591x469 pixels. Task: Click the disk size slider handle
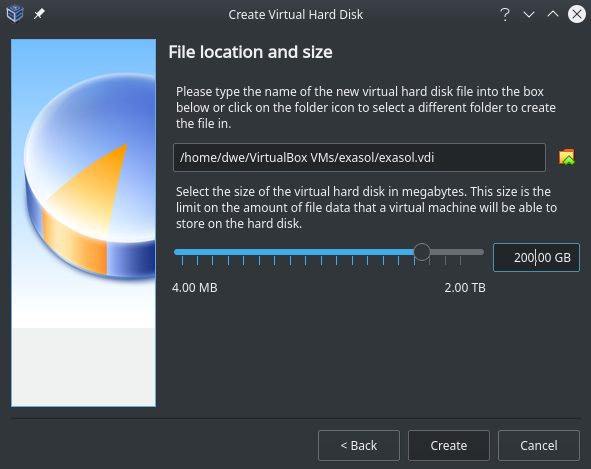[422, 251]
